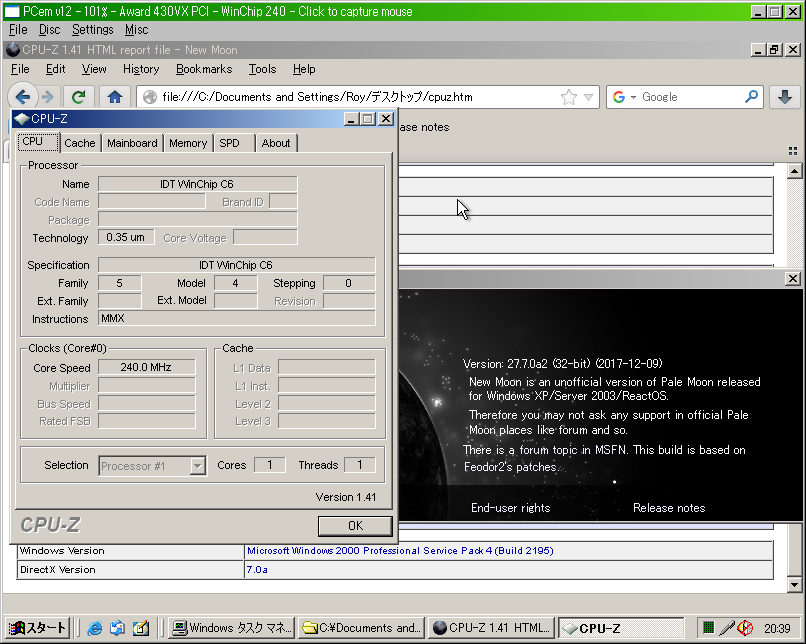
Task: Go to the browser home page icon
Action: (115, 97)
